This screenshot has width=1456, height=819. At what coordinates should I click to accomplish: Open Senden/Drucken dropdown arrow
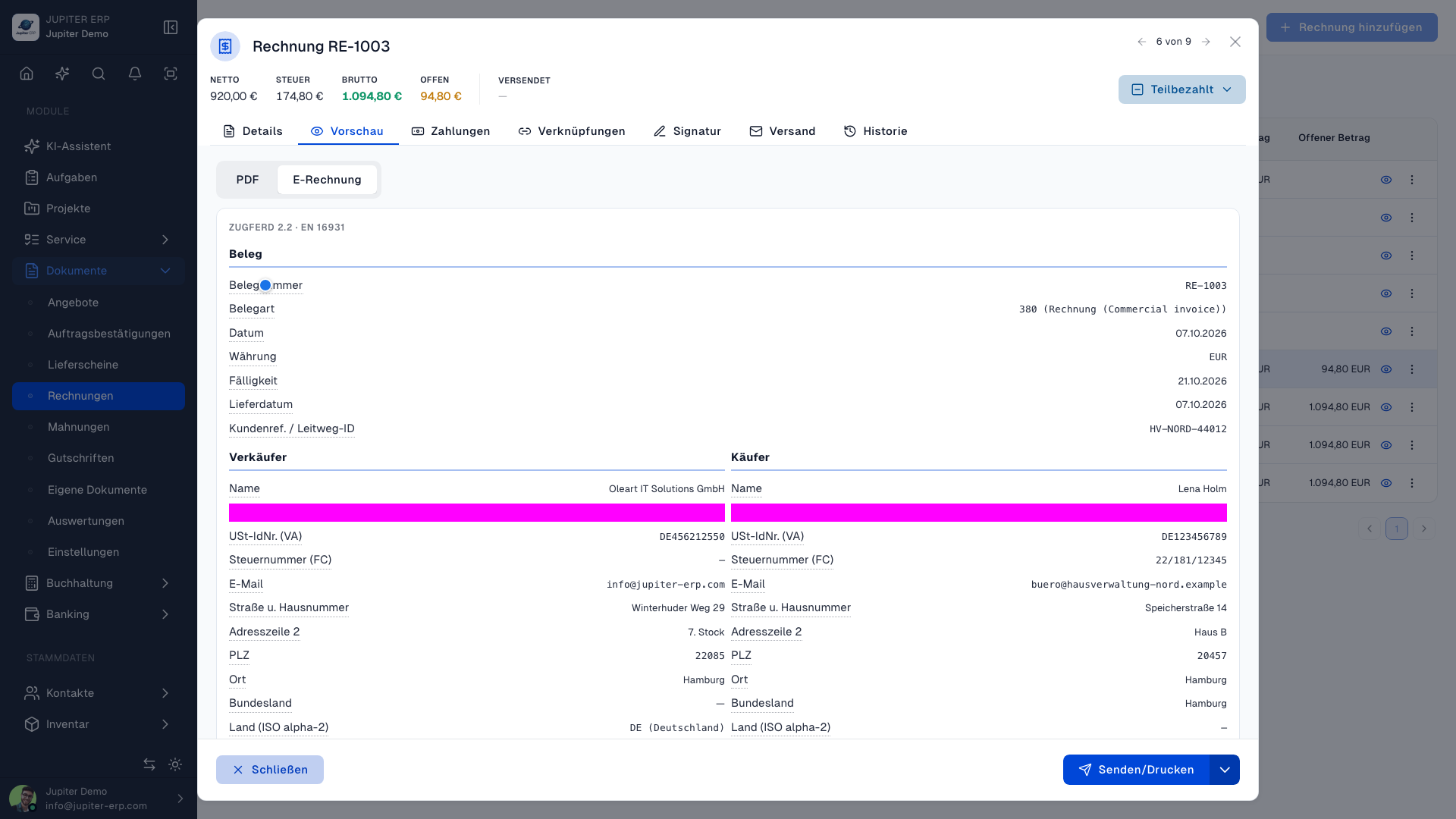pos(1225,770)
